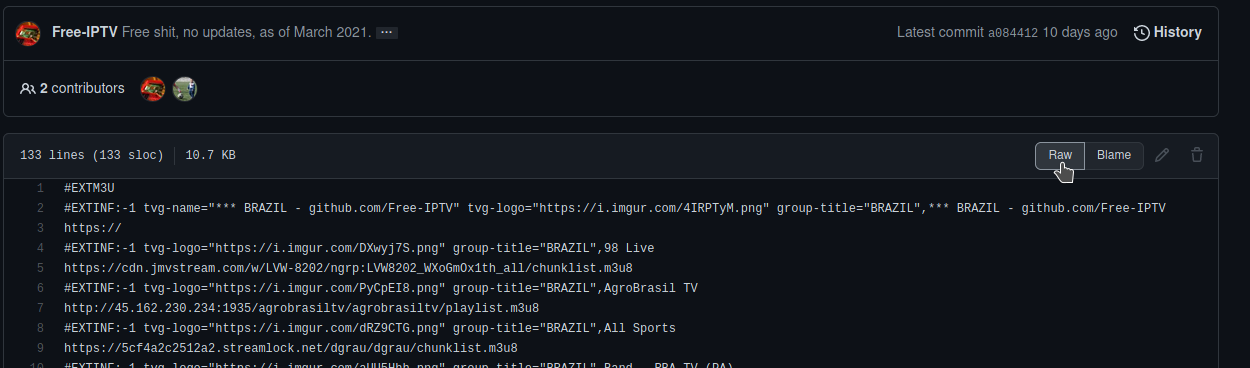This screenshot has height=368, width=1250.
Task: Open the second contributor avatar
Action: click(185, 88)
